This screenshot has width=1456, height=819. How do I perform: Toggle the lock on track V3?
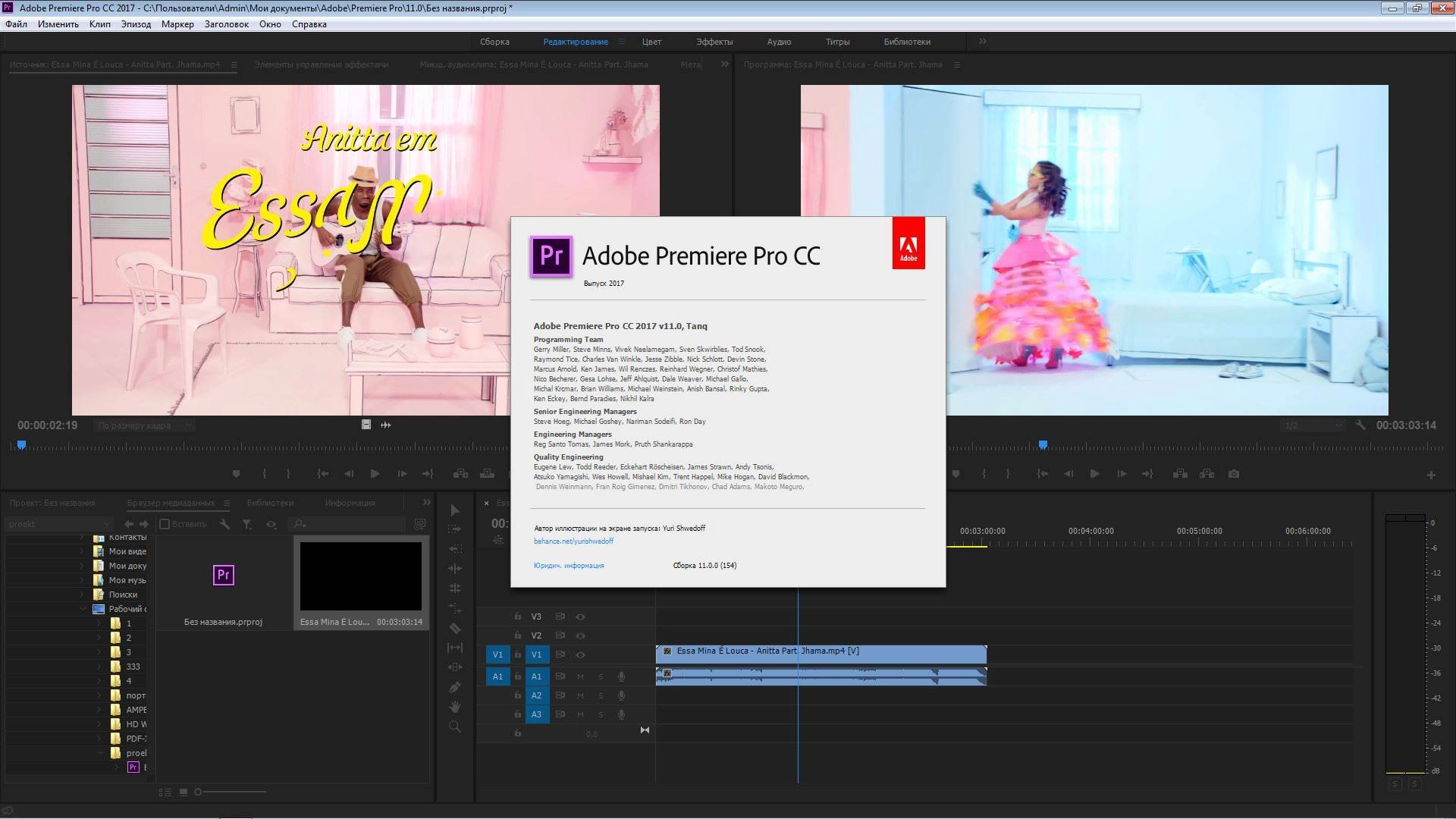click(x=518, y=617)
